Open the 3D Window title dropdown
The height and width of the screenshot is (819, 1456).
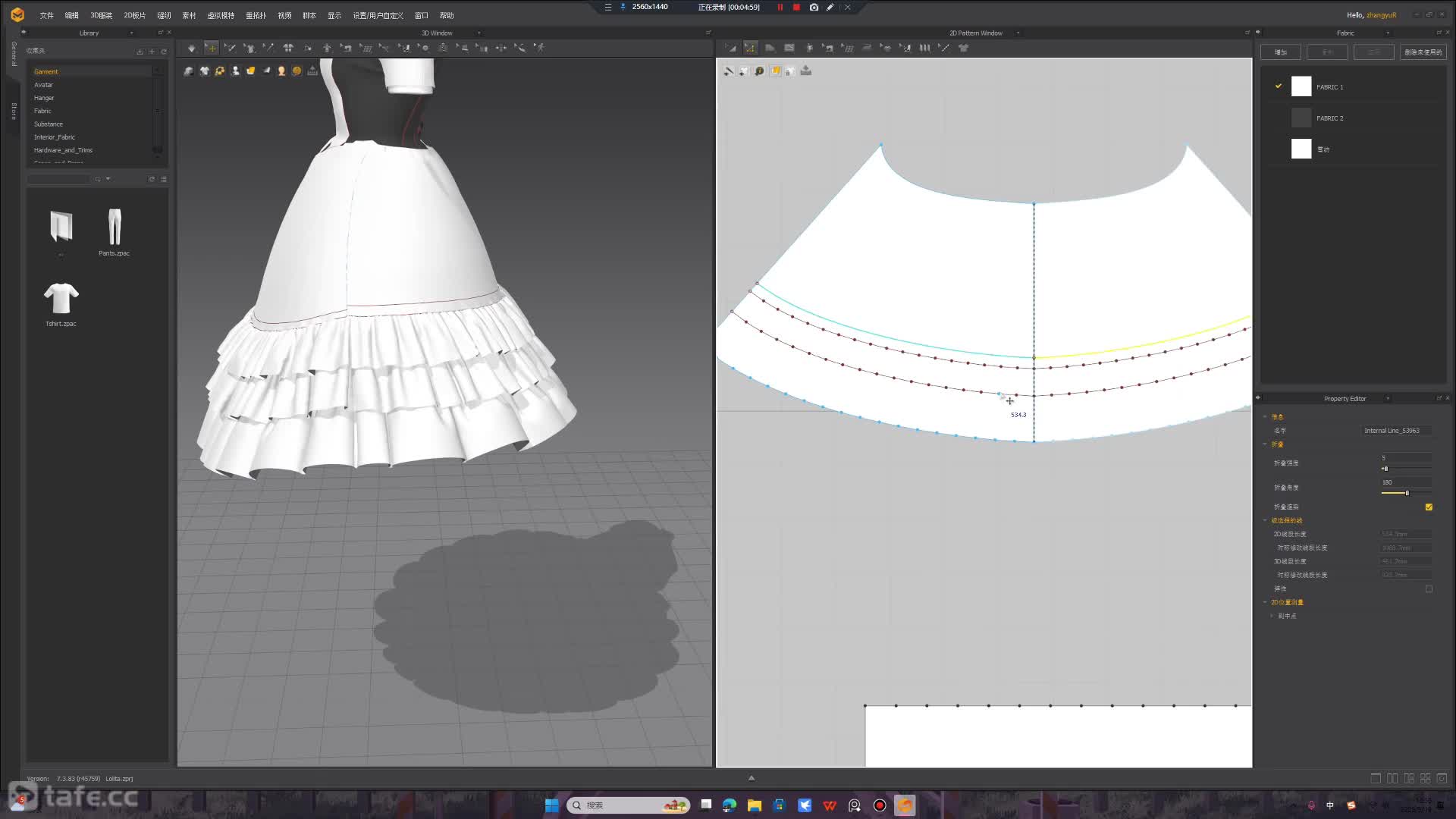(479, 33)
